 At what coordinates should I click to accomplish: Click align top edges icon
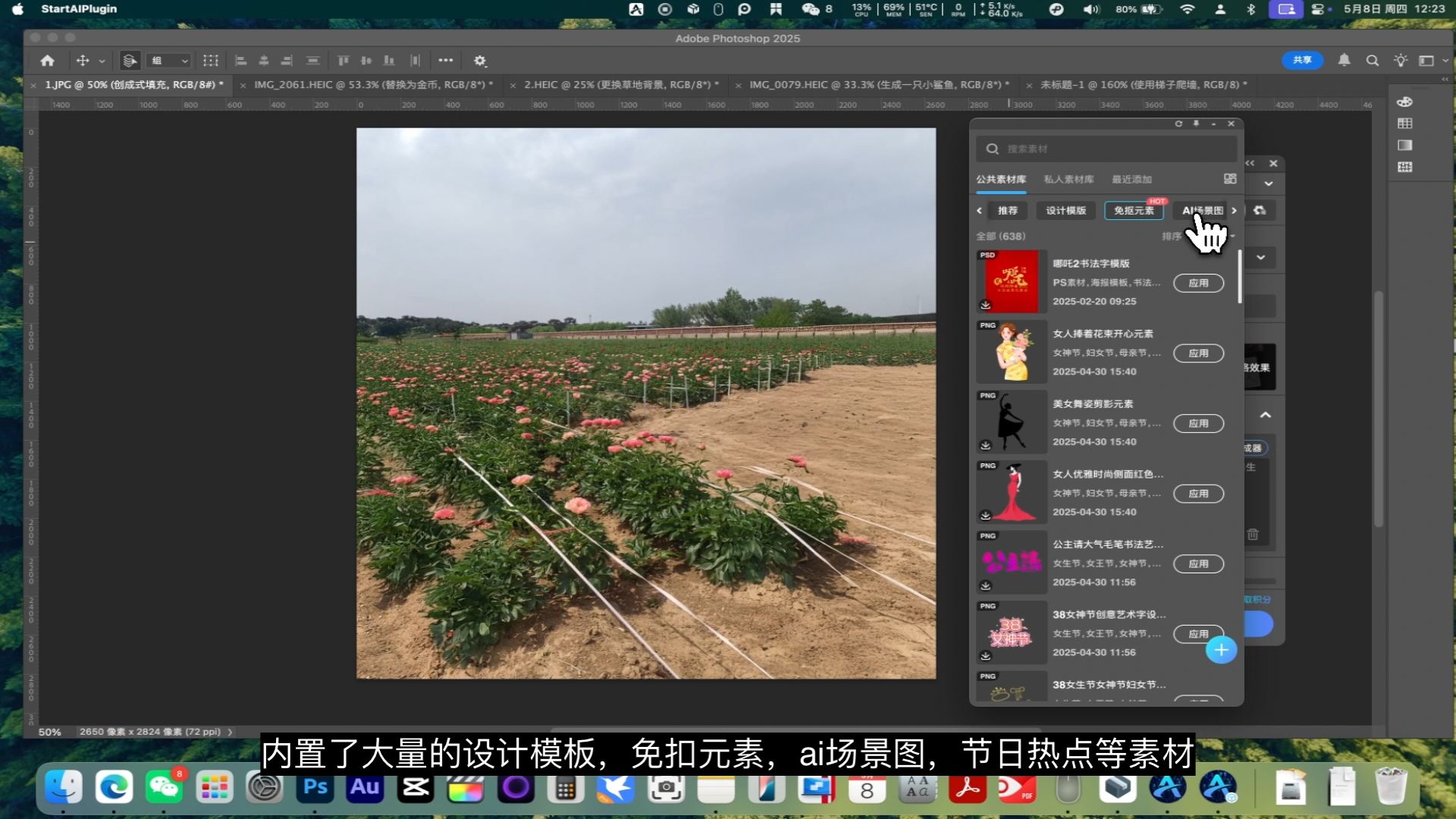pyautogui.click(x=343, y=61)
